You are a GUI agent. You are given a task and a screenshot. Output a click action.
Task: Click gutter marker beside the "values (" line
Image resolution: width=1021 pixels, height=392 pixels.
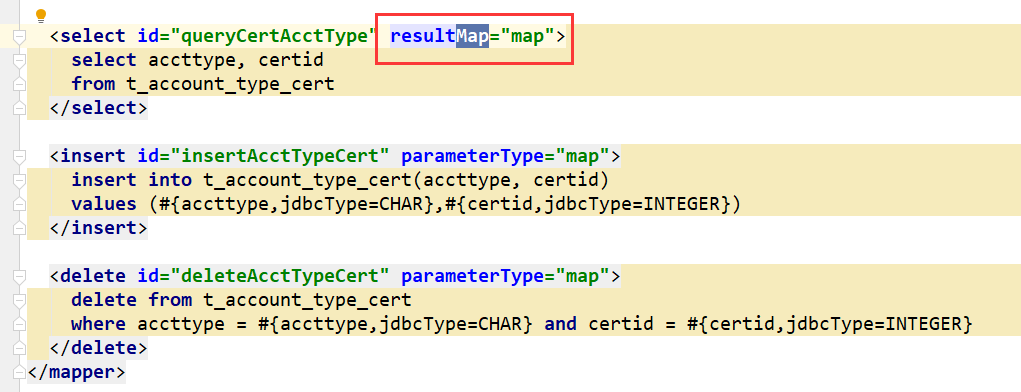[19, 204]
